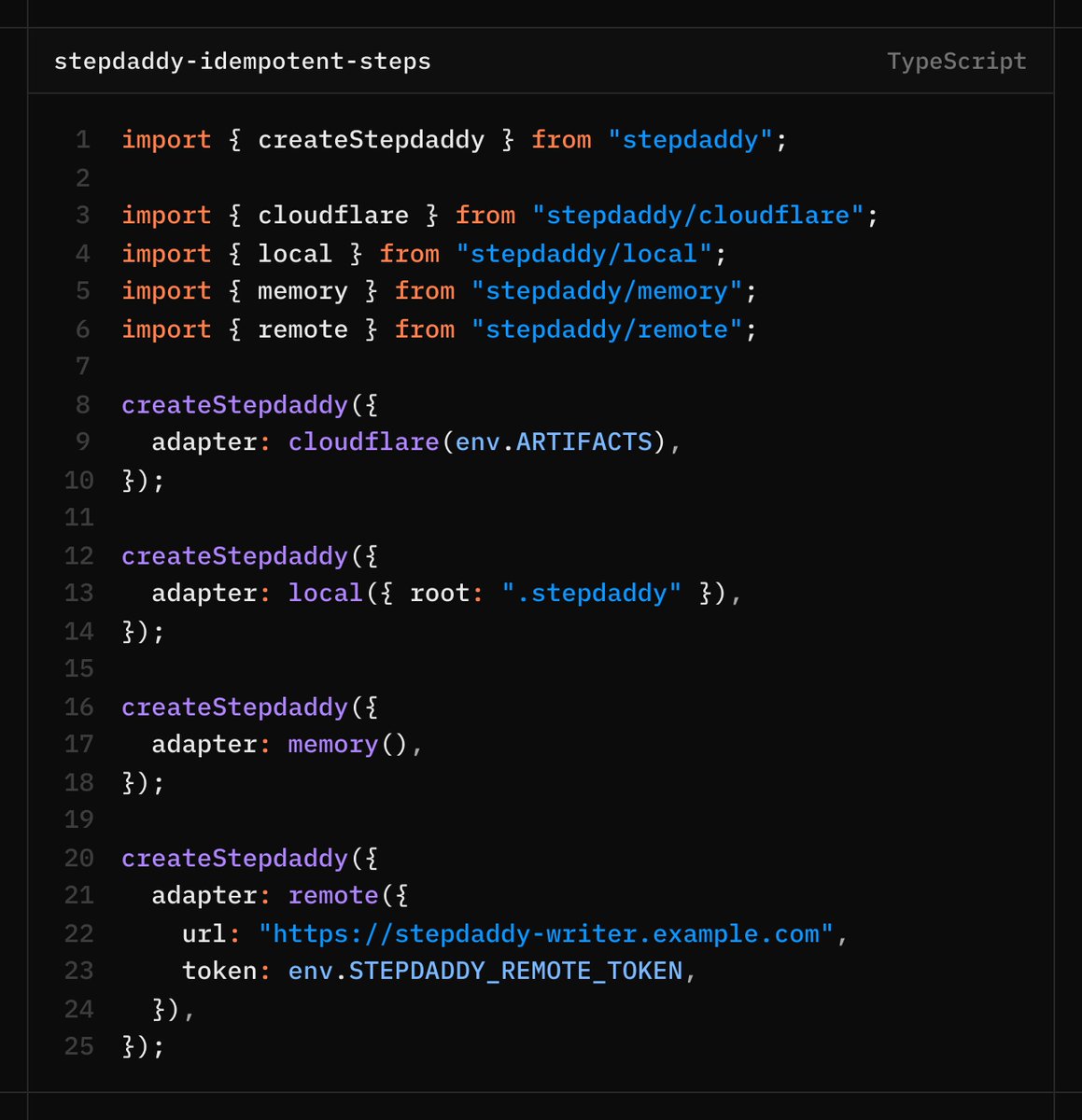Click env.STEPDADDY_REMOTE_TOKEN on line 23
Image resolution: width=1082 pixels, height=1120 pixels.
485,972
